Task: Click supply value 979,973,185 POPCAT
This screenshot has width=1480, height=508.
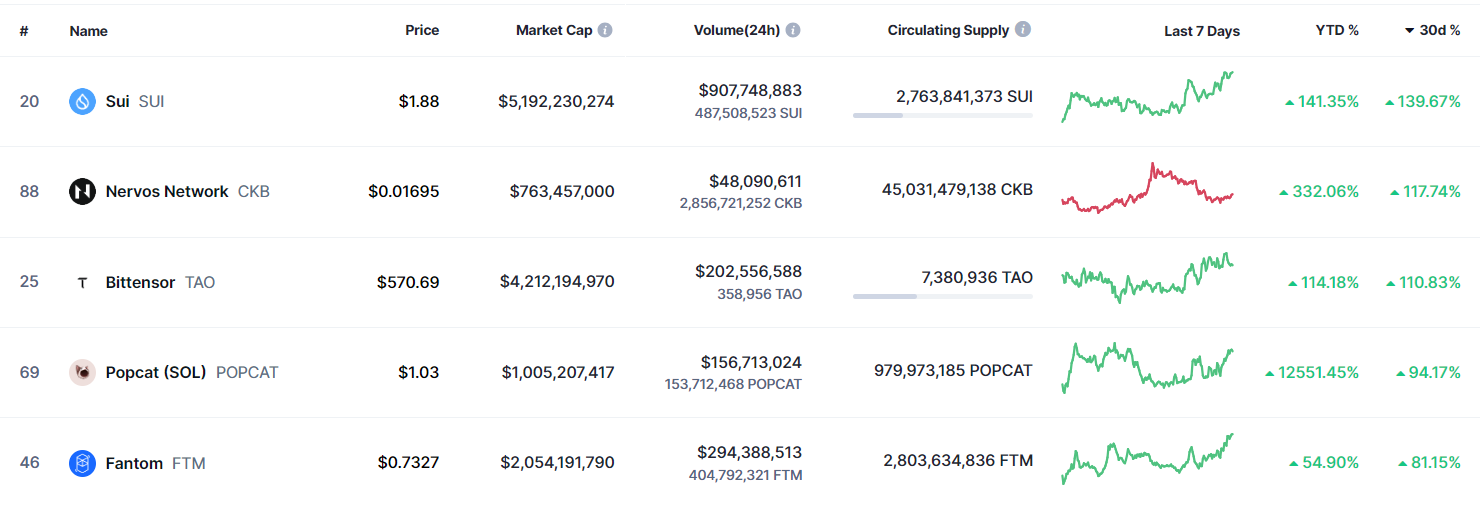Action: pyautogui.click(x=953, y=370)
